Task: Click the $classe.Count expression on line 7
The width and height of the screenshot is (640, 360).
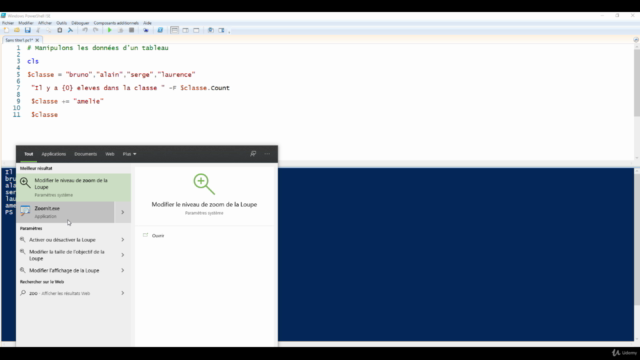Action: (x=205, y=88)
